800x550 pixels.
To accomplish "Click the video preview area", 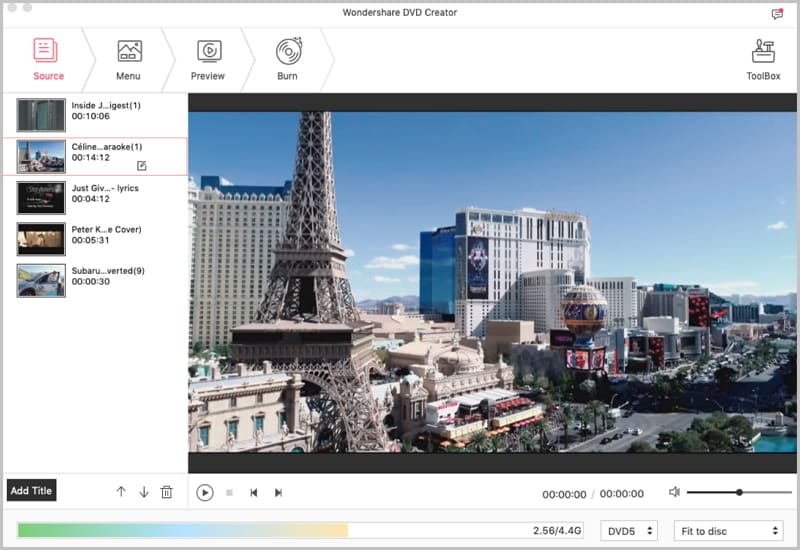I will coord(492,282).
